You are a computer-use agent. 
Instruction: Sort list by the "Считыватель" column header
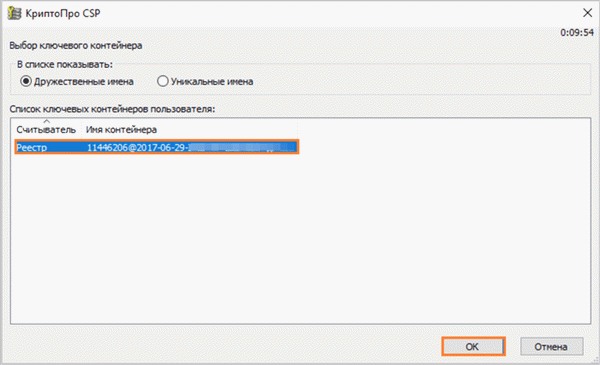point(46,130)
